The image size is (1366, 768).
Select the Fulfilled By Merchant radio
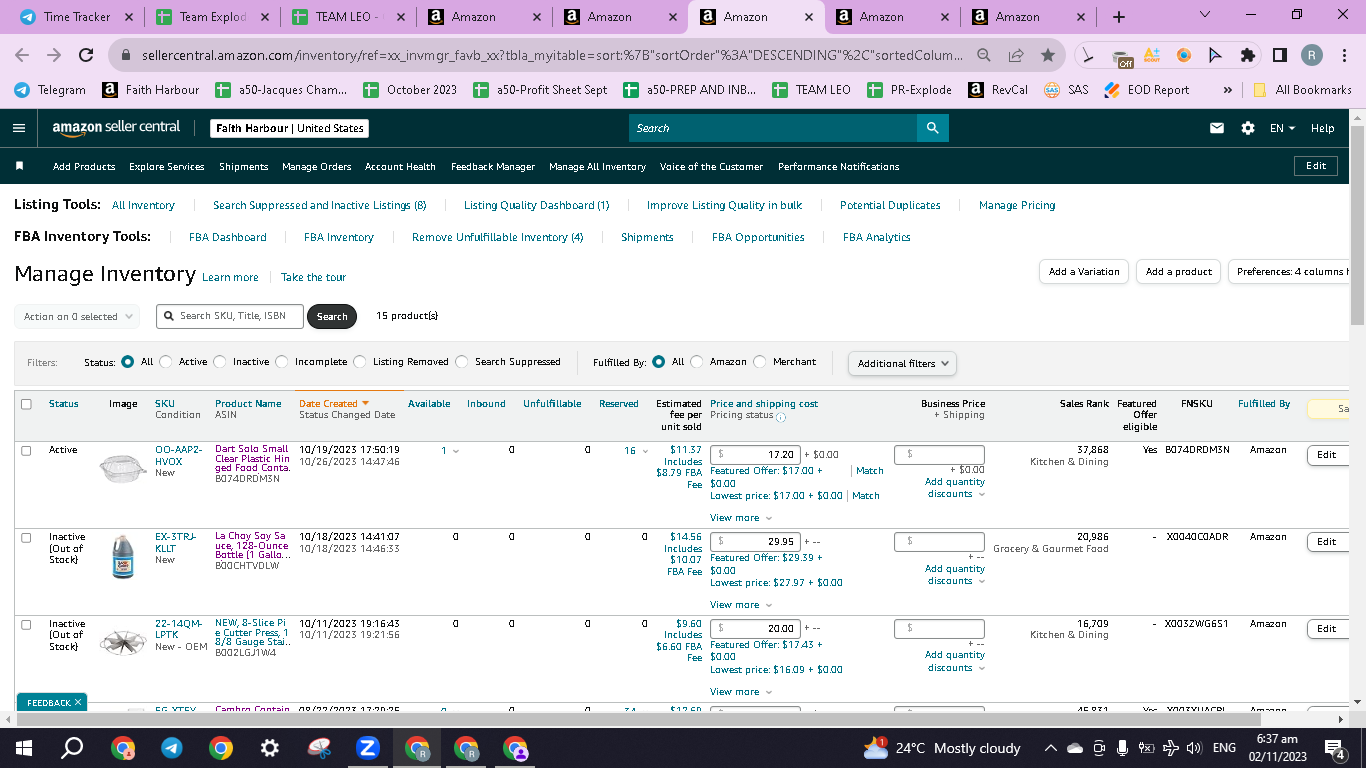pyautogui.click(x=760, y=362)
